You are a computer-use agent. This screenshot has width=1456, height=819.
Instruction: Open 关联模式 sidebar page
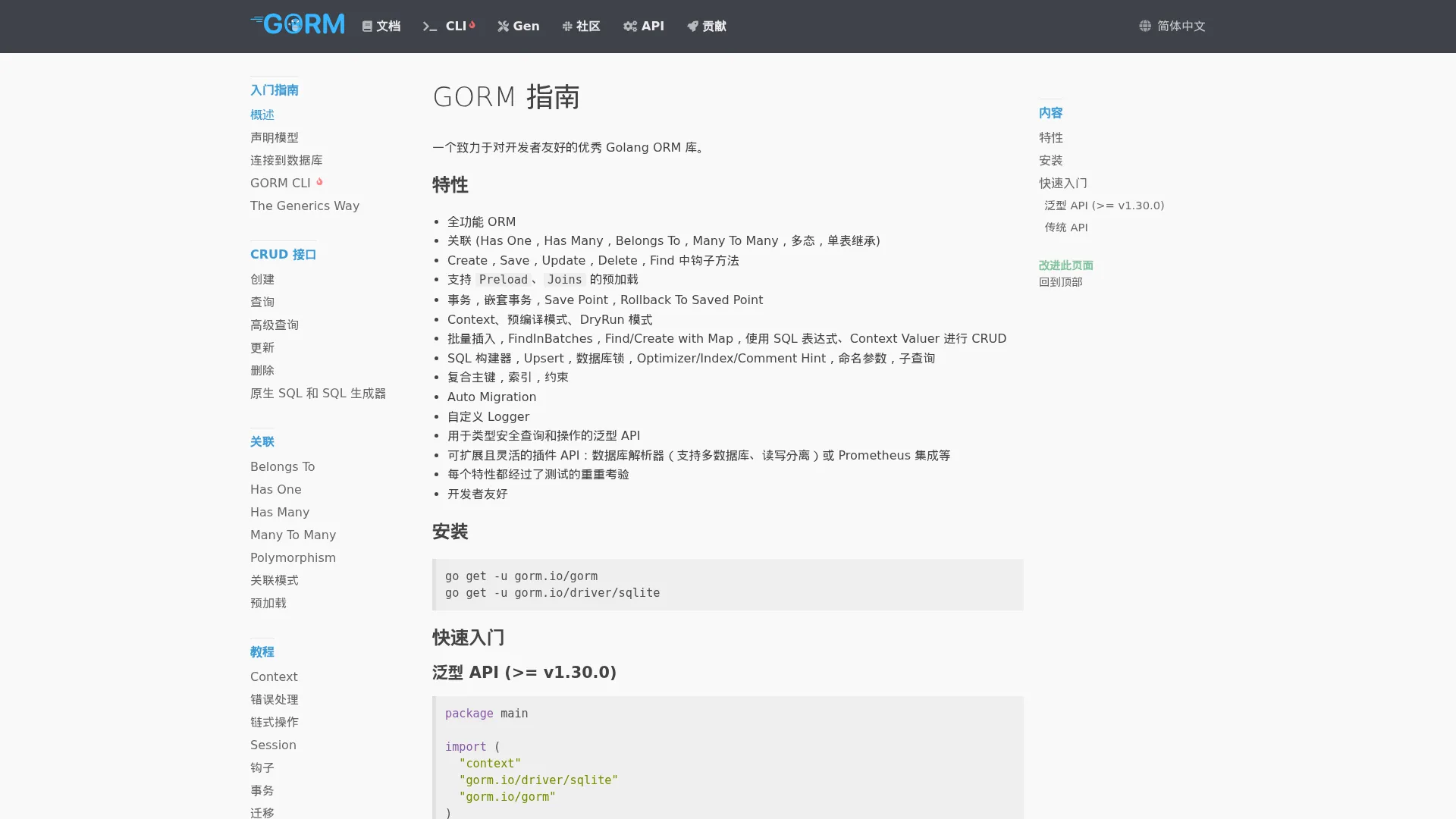pos(275,580)
